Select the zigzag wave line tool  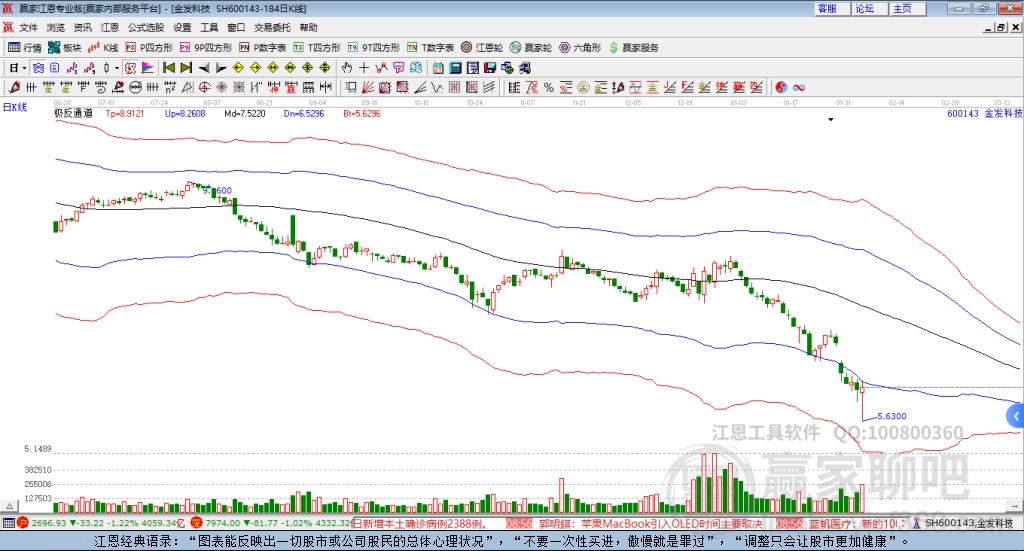(x=437, y=87)
